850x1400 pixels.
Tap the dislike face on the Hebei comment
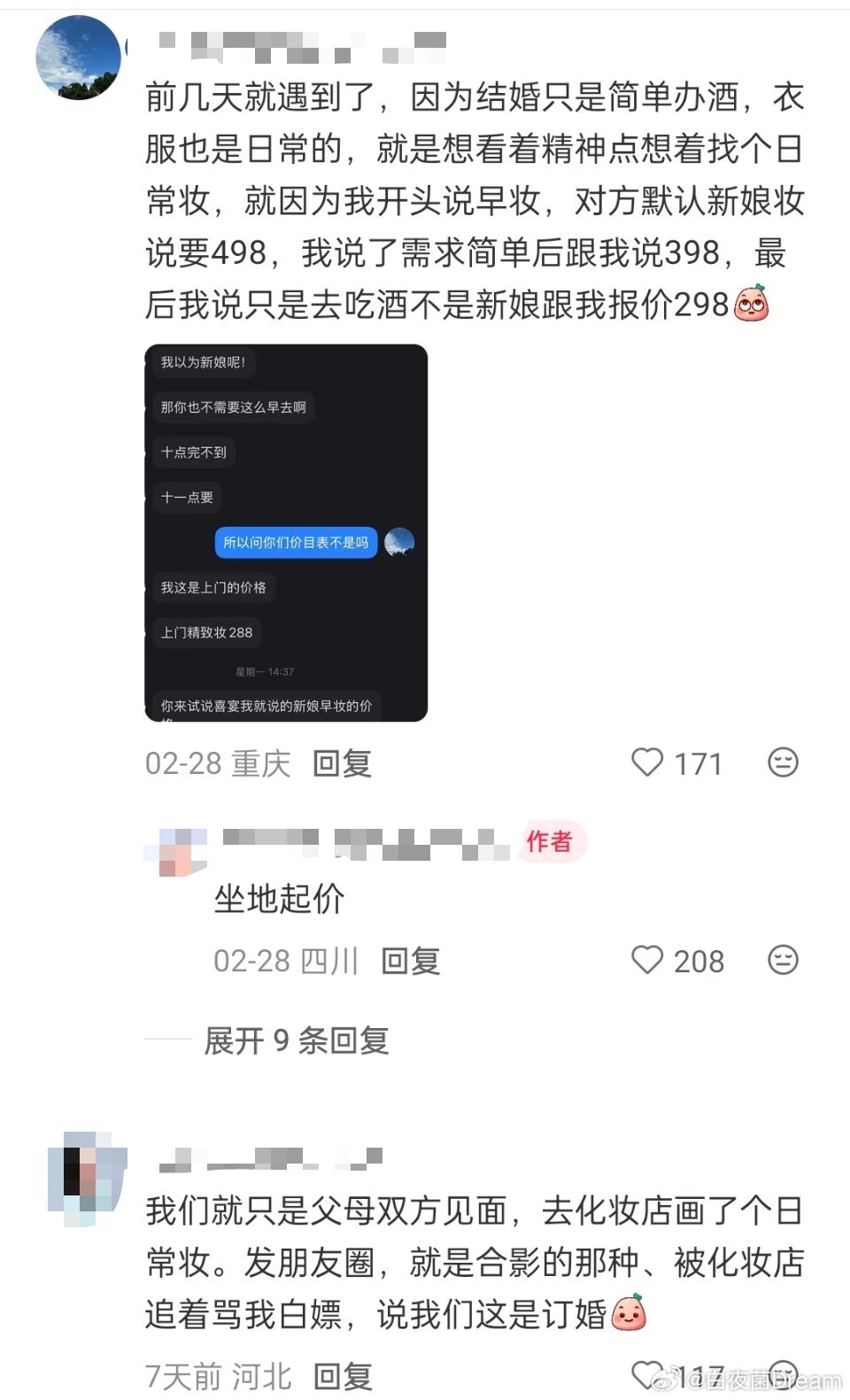point(783,1375)
